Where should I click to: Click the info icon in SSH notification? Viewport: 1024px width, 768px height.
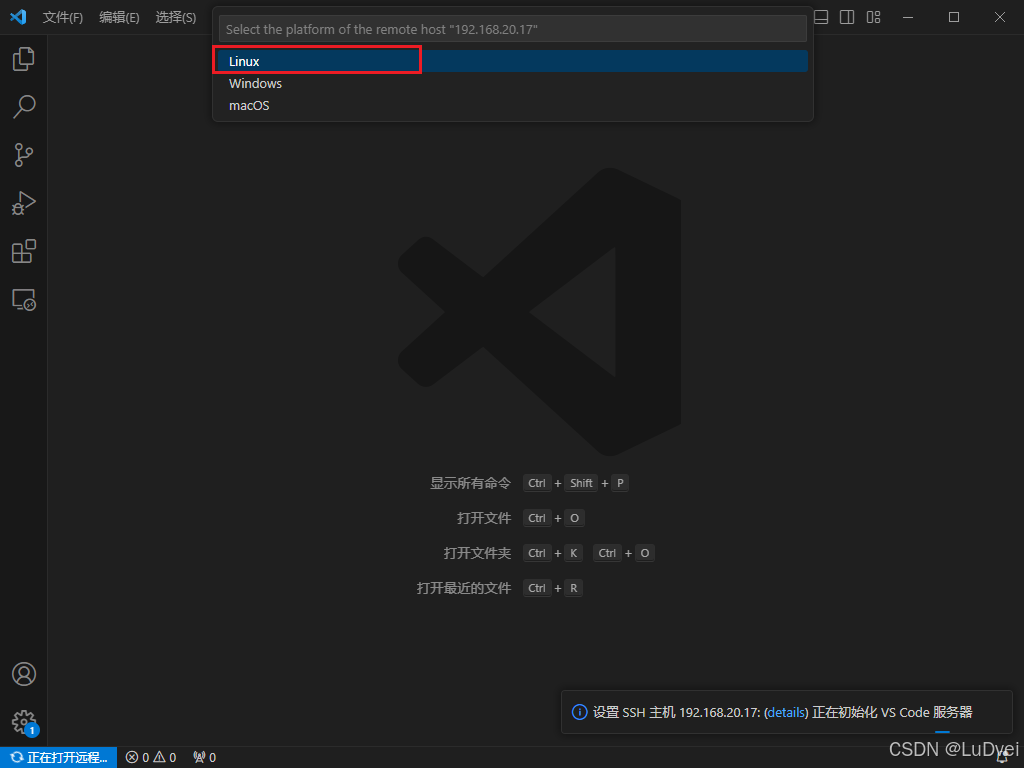click(x=579, y=712)
